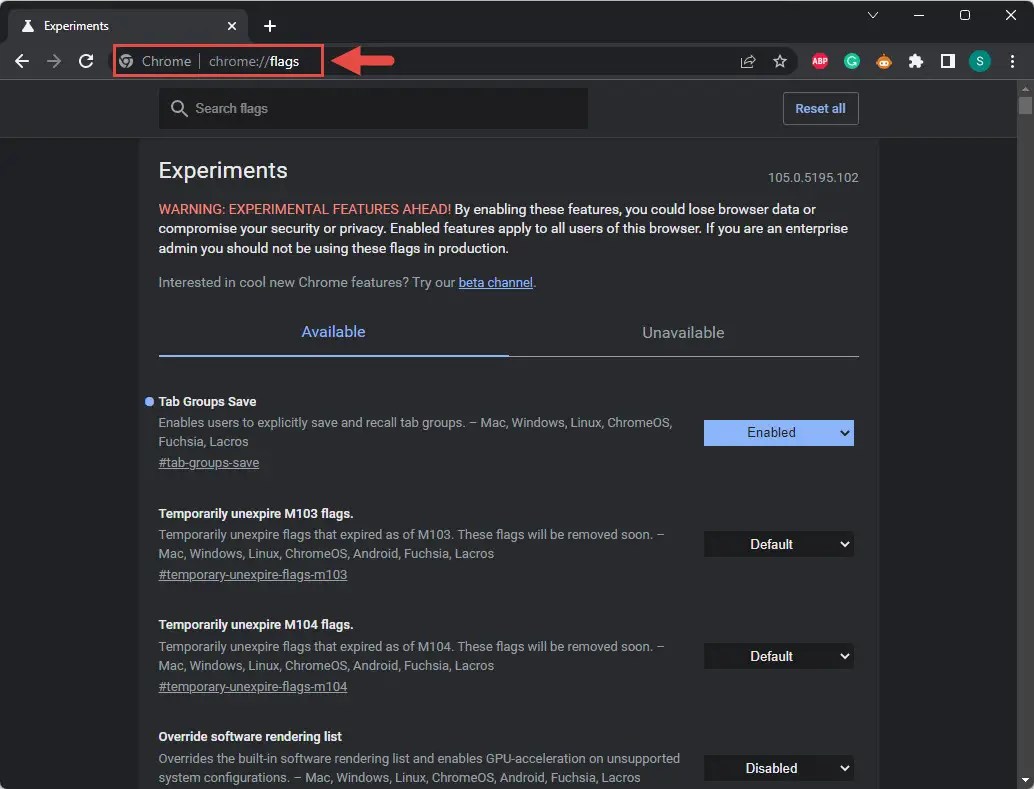The height and width of the screenshot is (789, 1034).
Task: Click the scrollbar down arrow
Action: [x=1025, y=781]
